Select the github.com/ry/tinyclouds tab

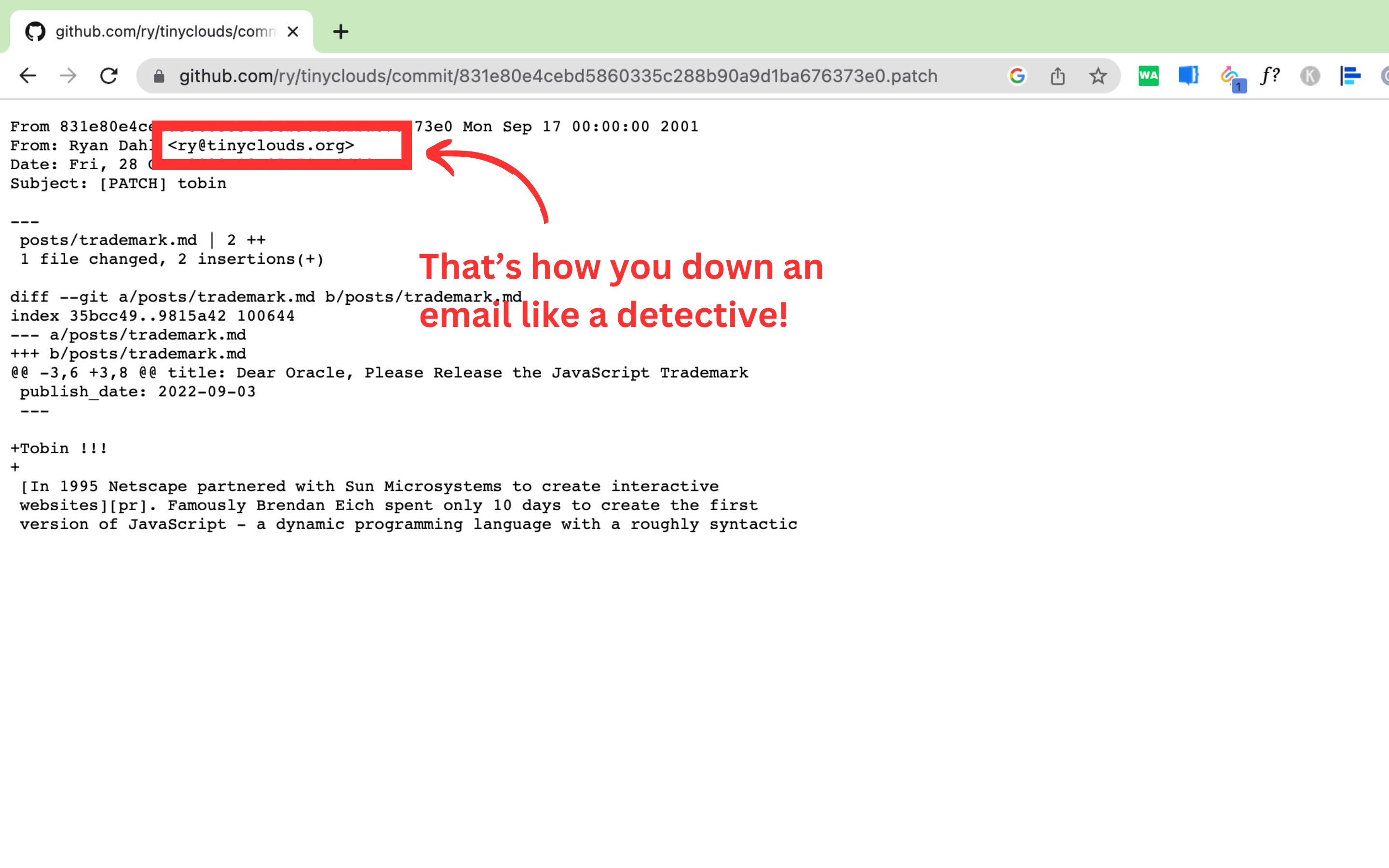(162, 31)
